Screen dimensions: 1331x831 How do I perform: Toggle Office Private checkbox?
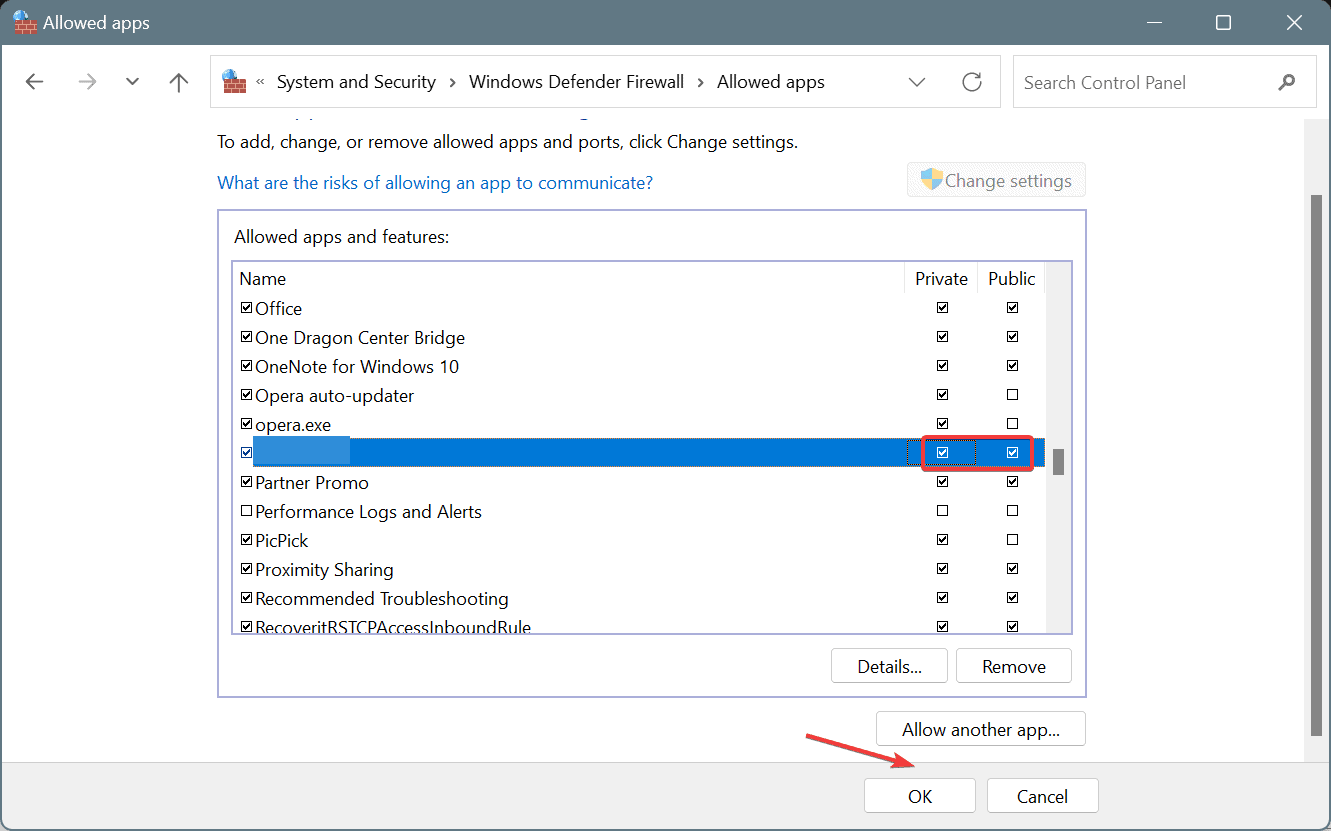[942, 308]
